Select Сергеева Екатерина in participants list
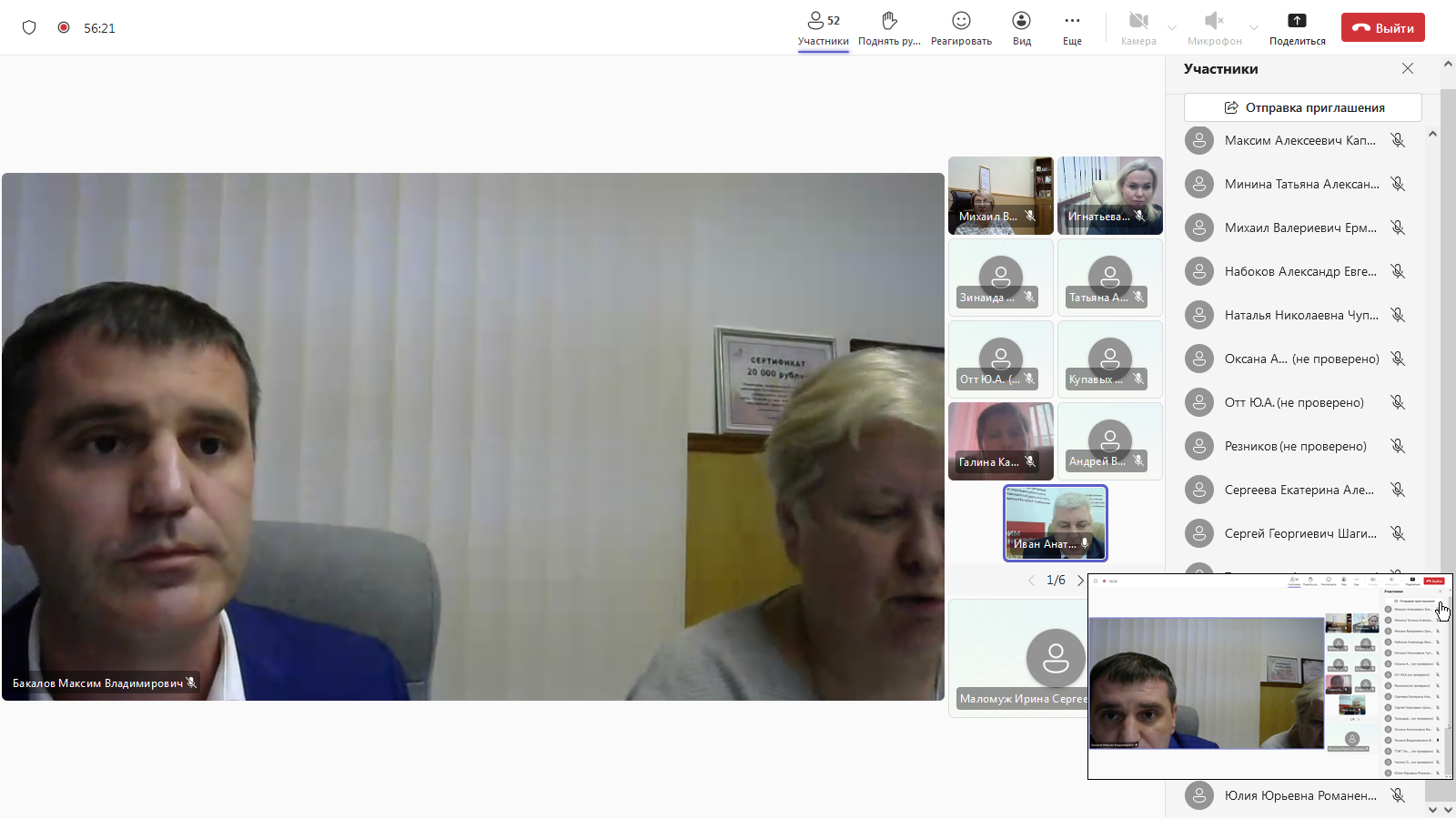The width and height of the screenshot is (1456, 819). click(x=1299, y=490)
